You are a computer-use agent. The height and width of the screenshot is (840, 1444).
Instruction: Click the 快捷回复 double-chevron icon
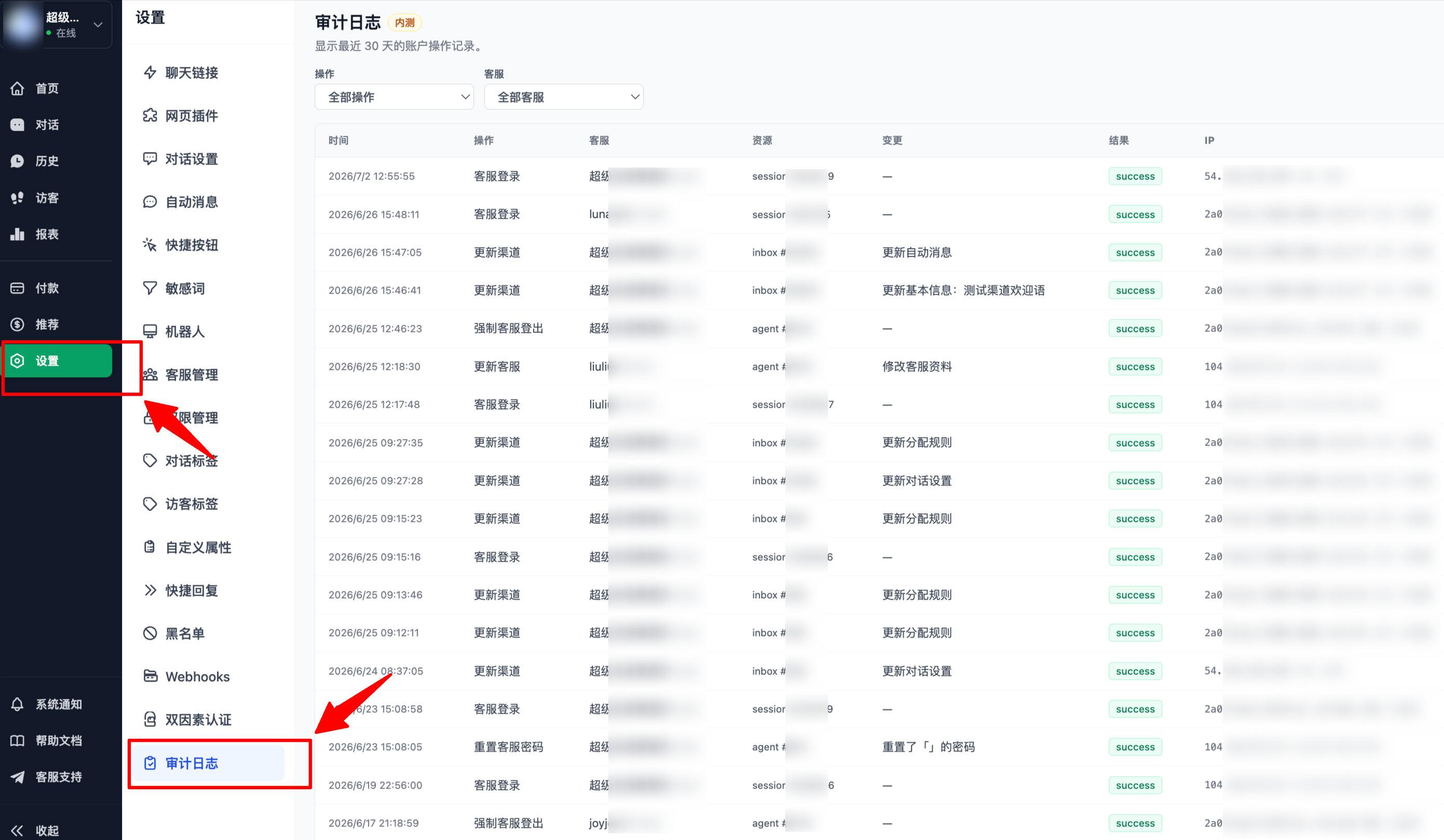(x=150, y=590)
